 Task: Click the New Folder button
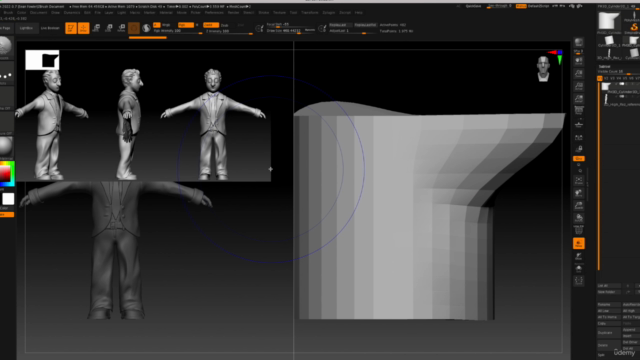click(609, 292)
